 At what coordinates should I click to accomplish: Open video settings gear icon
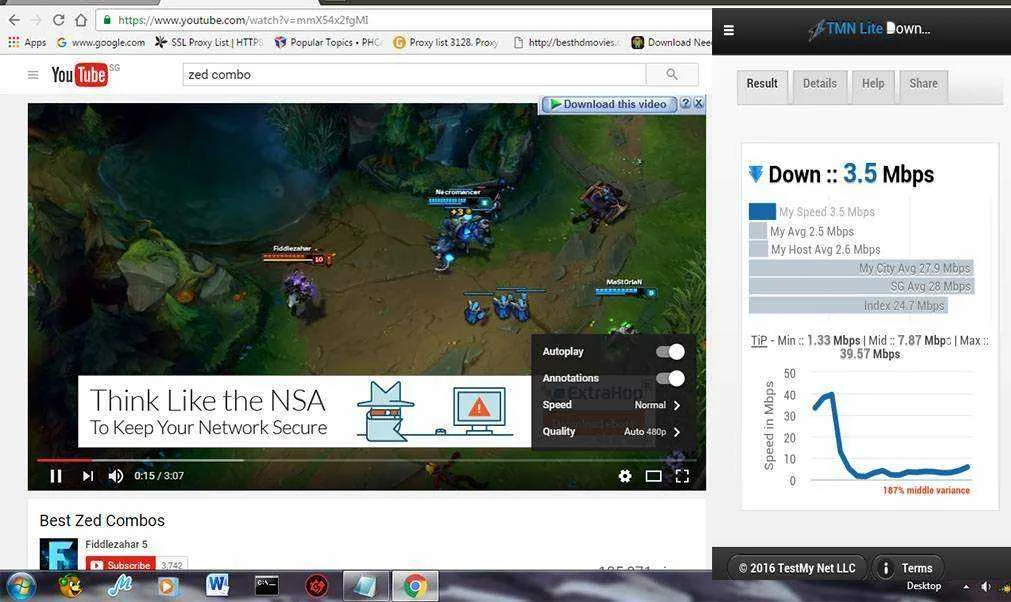tap(625, 476)
